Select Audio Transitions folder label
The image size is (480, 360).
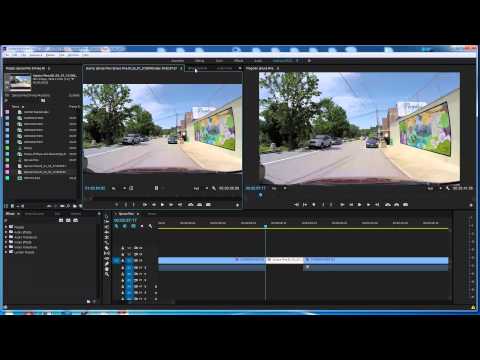coord(26,237)
